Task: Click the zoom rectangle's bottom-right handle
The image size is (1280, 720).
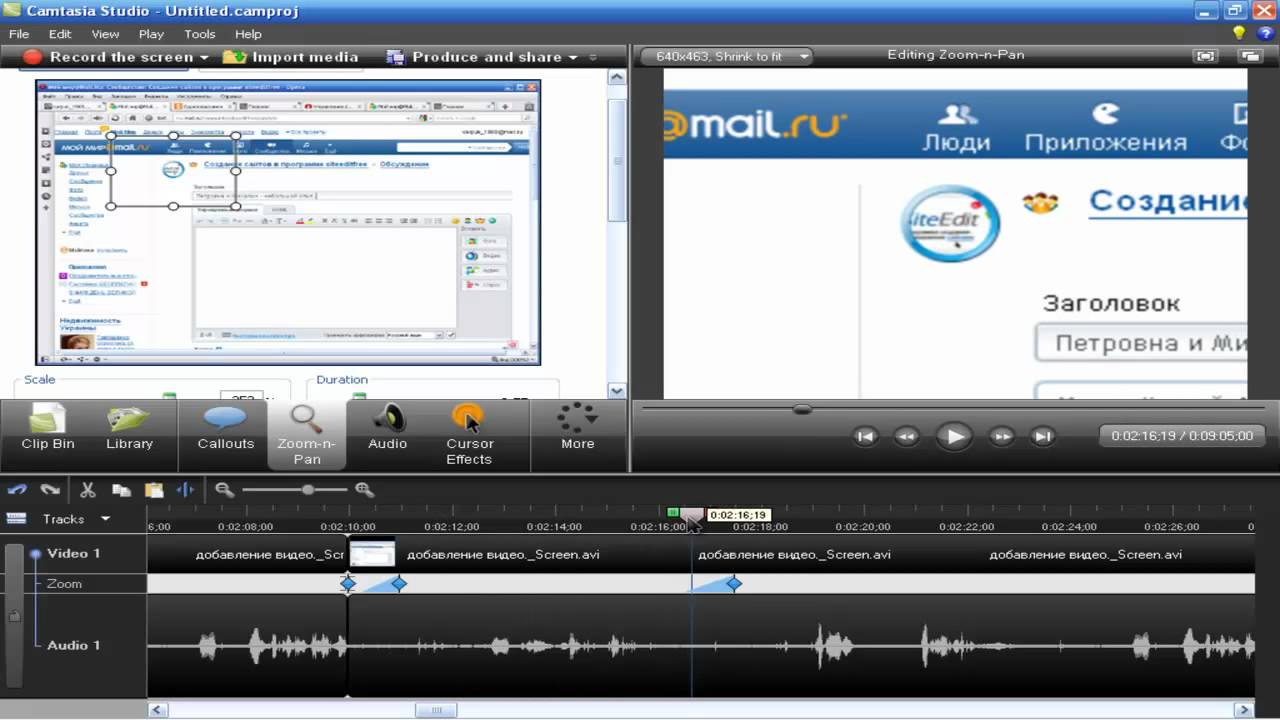Action: 236,206
